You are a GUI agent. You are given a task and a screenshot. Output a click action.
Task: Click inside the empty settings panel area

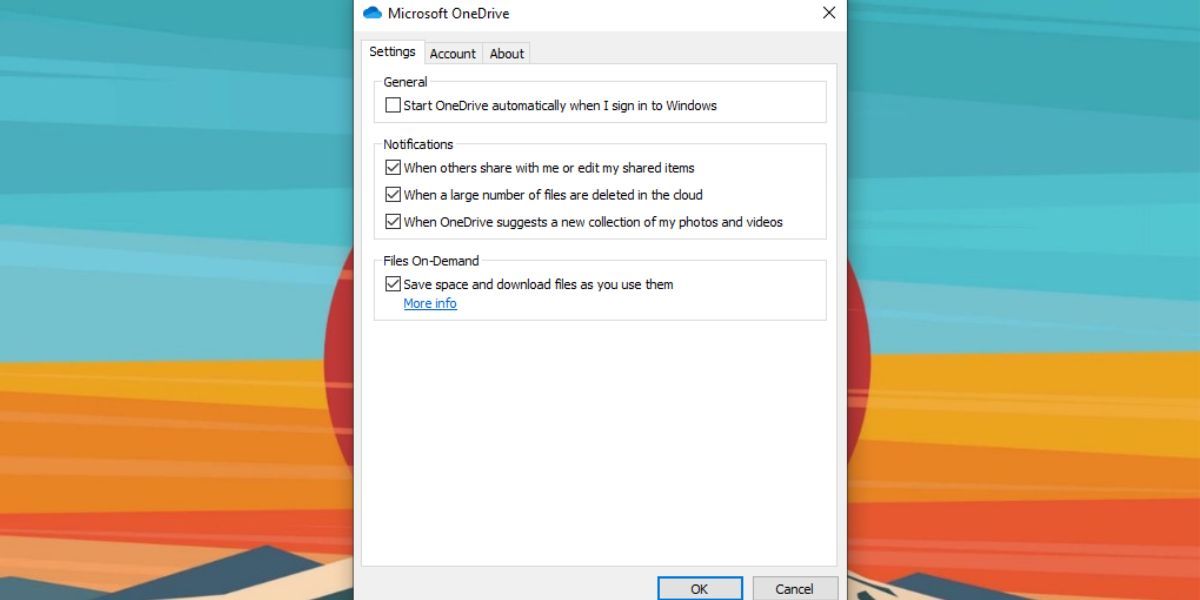tap(600, 430)
